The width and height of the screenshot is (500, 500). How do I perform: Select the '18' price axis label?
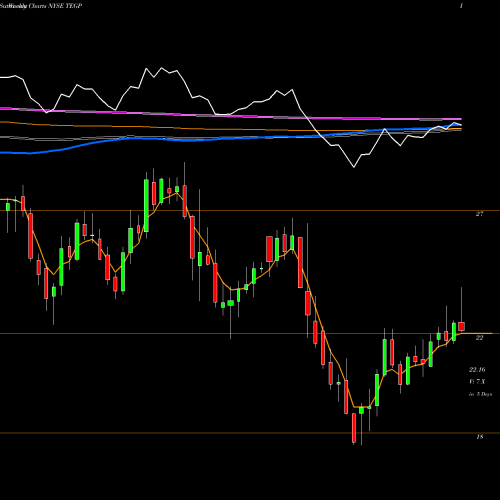pos(479,437)
